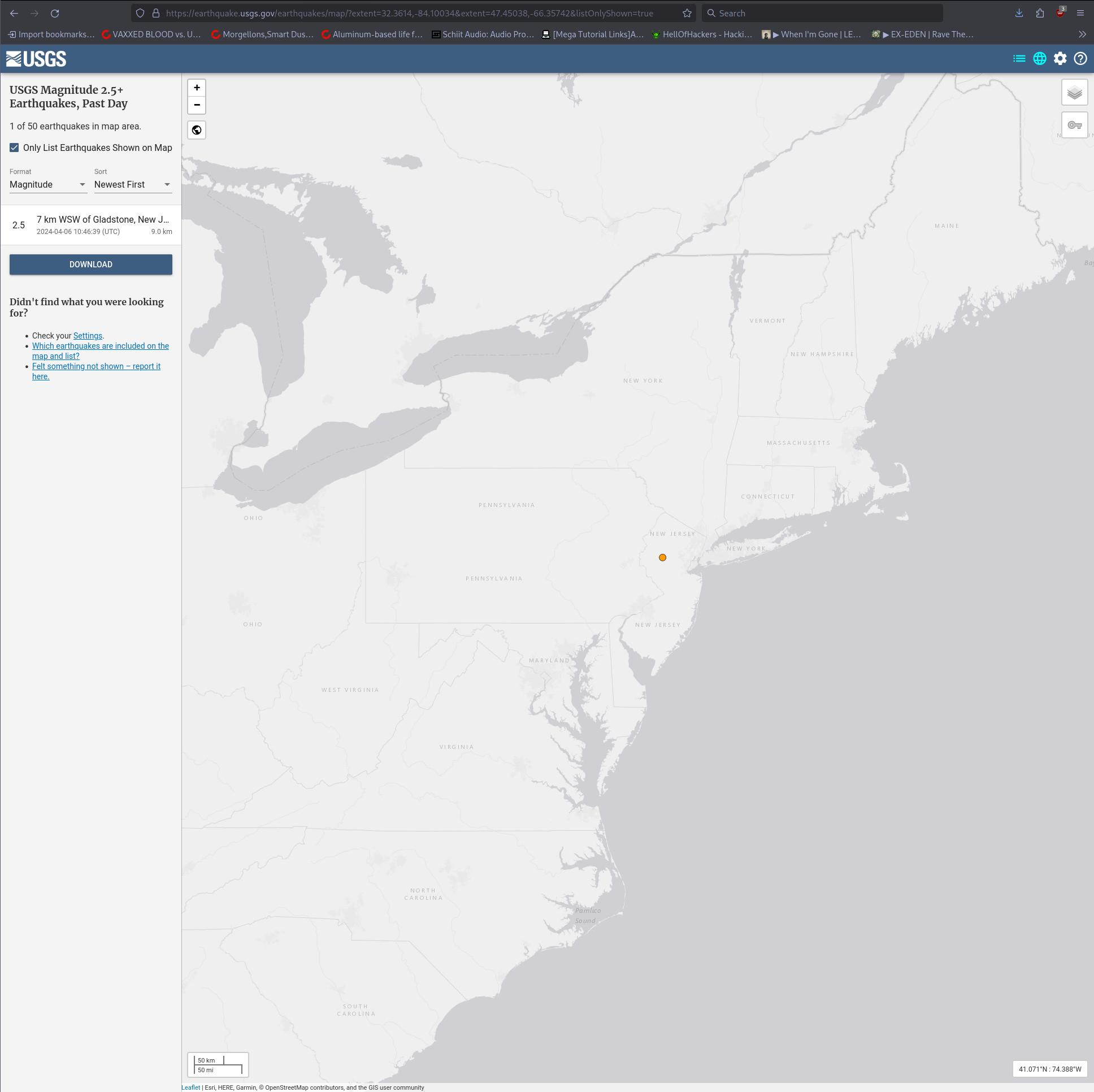This screenshot has width=1094, height=1092.
Task: Zoom in on the map
Action: [197, 88]
